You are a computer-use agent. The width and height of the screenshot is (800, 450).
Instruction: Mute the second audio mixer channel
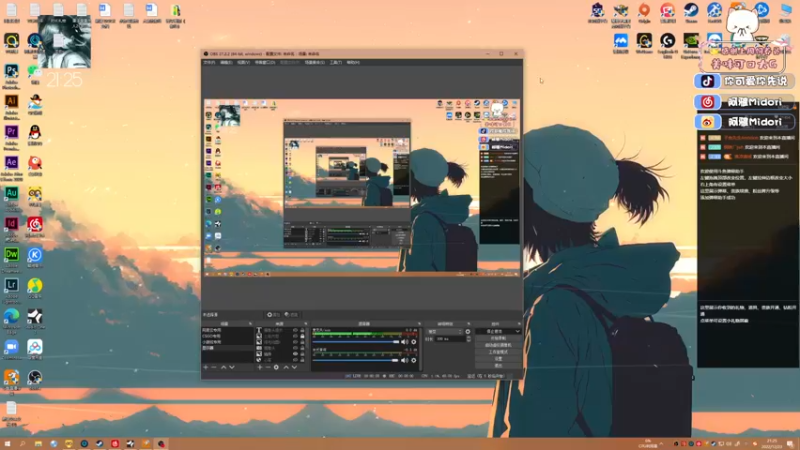[x=405, y=360]
